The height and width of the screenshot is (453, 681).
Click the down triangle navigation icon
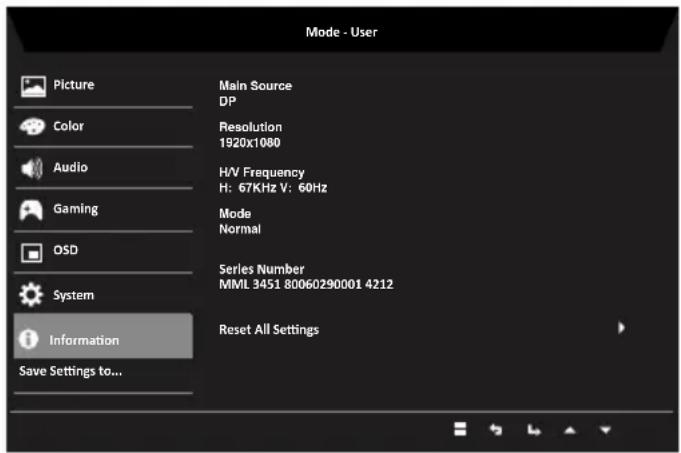click(605, 430)
